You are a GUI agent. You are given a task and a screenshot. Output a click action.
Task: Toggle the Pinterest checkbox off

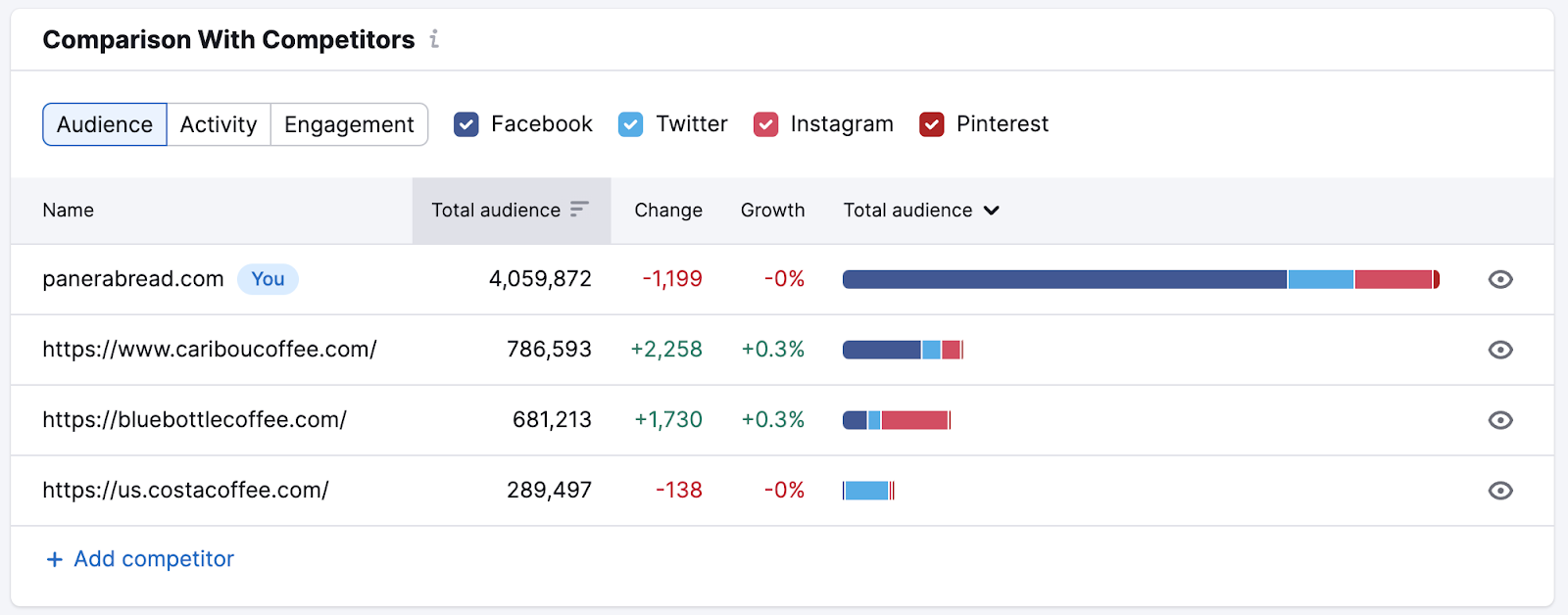(x=931, y=124)
